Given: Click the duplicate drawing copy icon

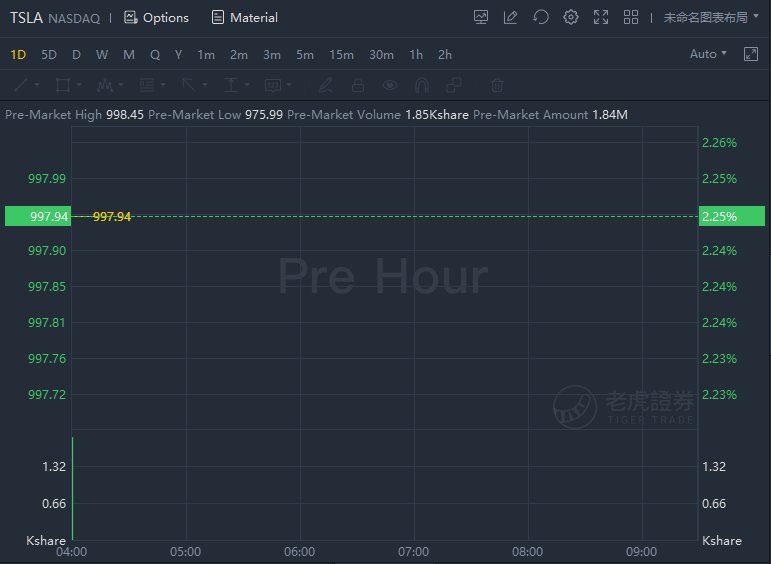Looking at the screenshot, I should click(453, 85).
